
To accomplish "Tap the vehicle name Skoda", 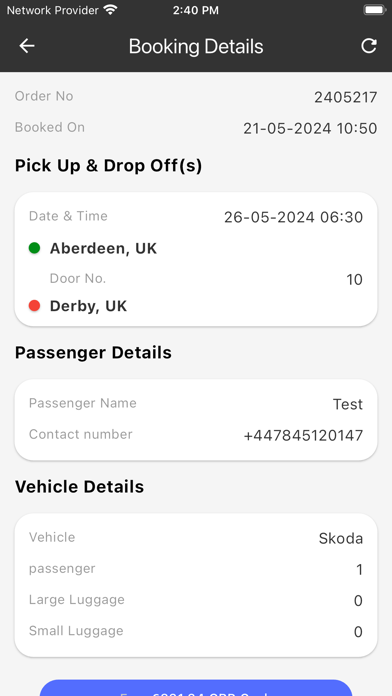I will click(x=341, y=538).
